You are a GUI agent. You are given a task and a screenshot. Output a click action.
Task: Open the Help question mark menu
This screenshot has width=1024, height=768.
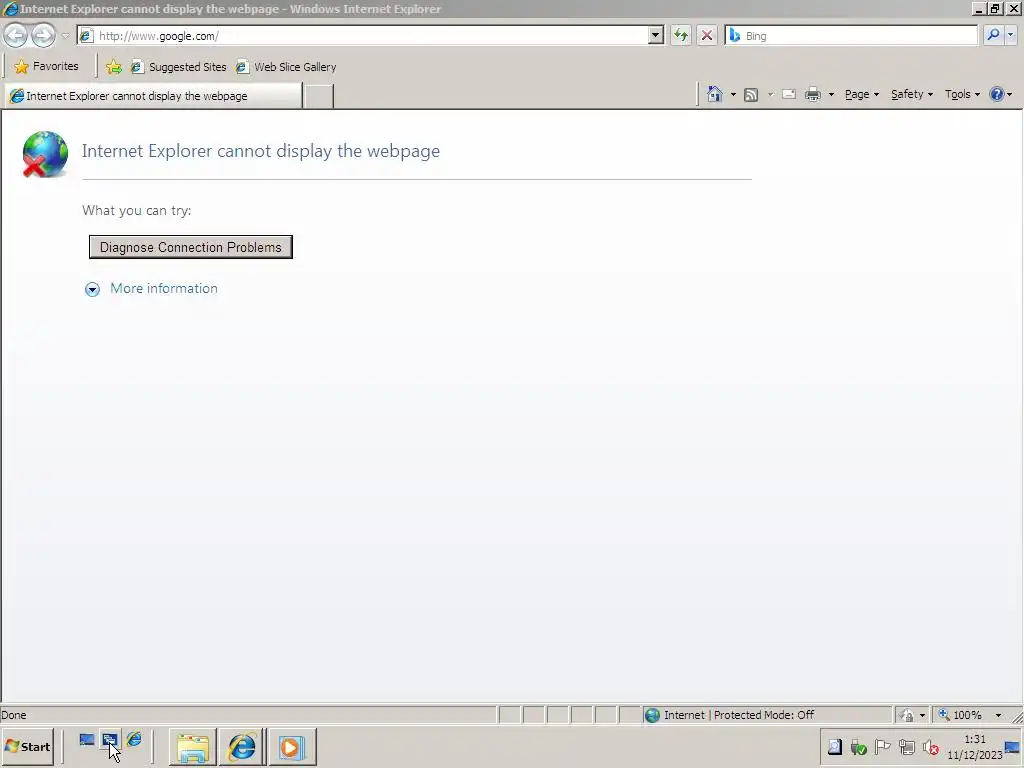[x=1000, y=95]
